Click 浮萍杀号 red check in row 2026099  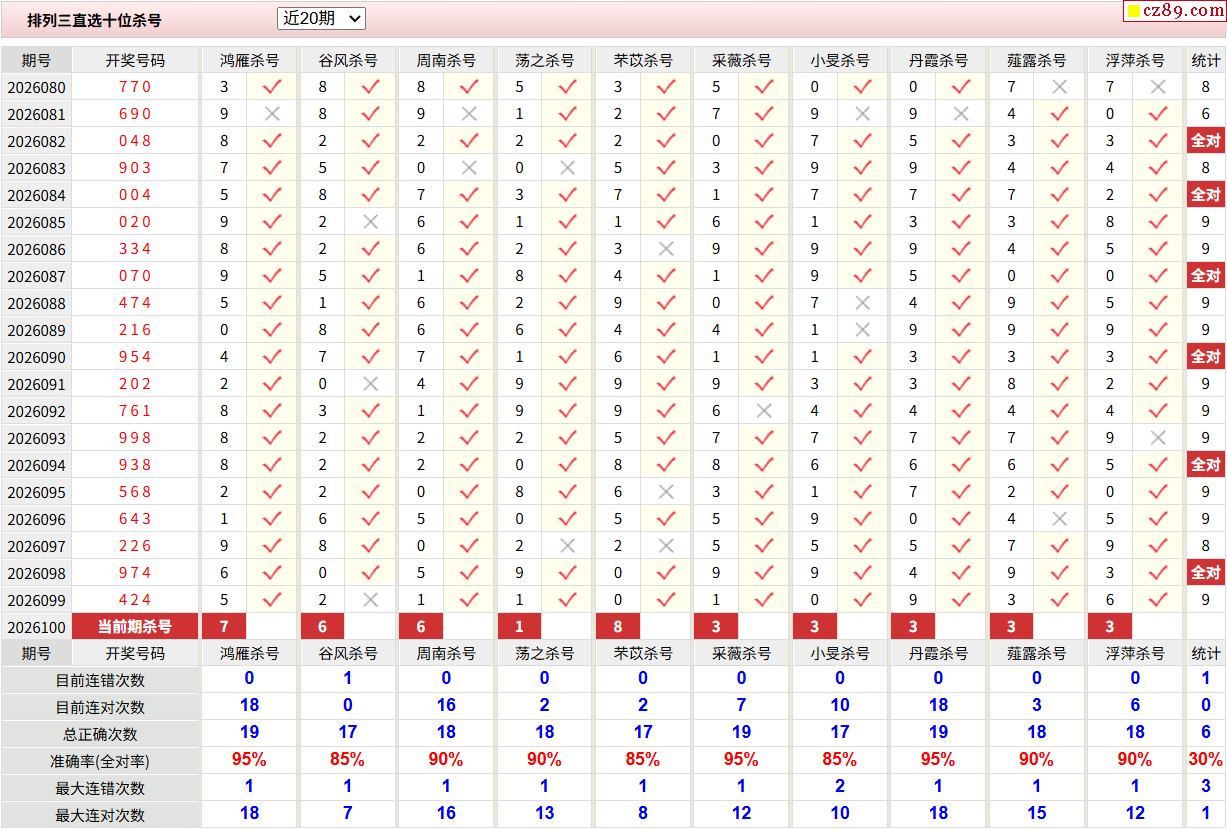1158,600
